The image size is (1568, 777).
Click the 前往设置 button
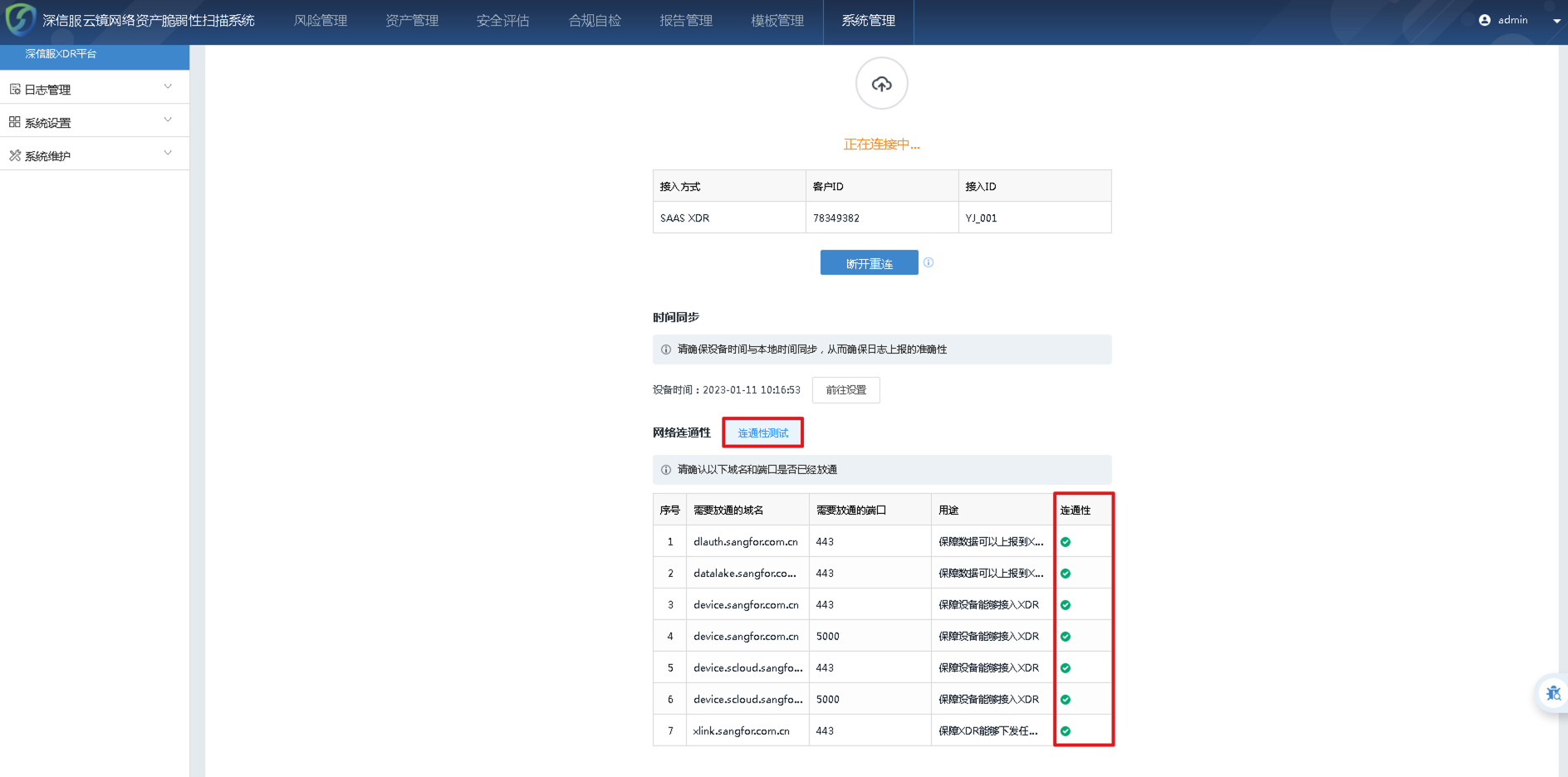click(846, 390)
